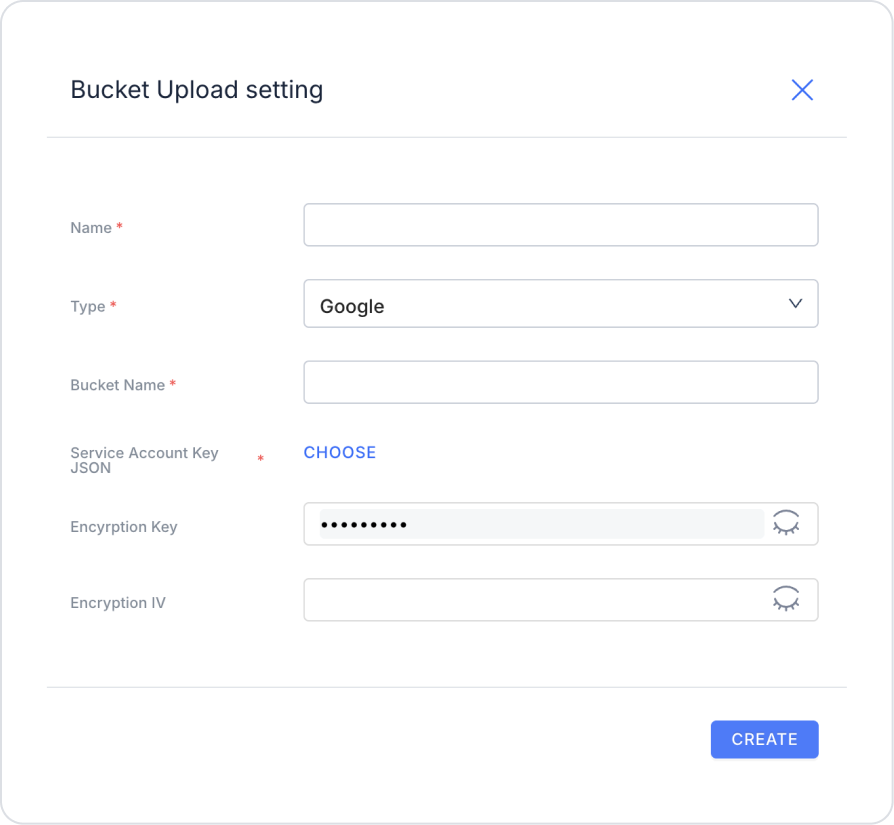Click the Type dropdown chevron arrow
Screen dimensions: 894x825
pos(795,303)
